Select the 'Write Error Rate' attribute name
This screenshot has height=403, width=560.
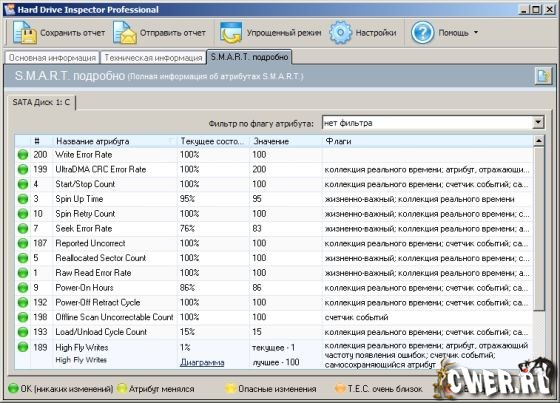(84, 155)
